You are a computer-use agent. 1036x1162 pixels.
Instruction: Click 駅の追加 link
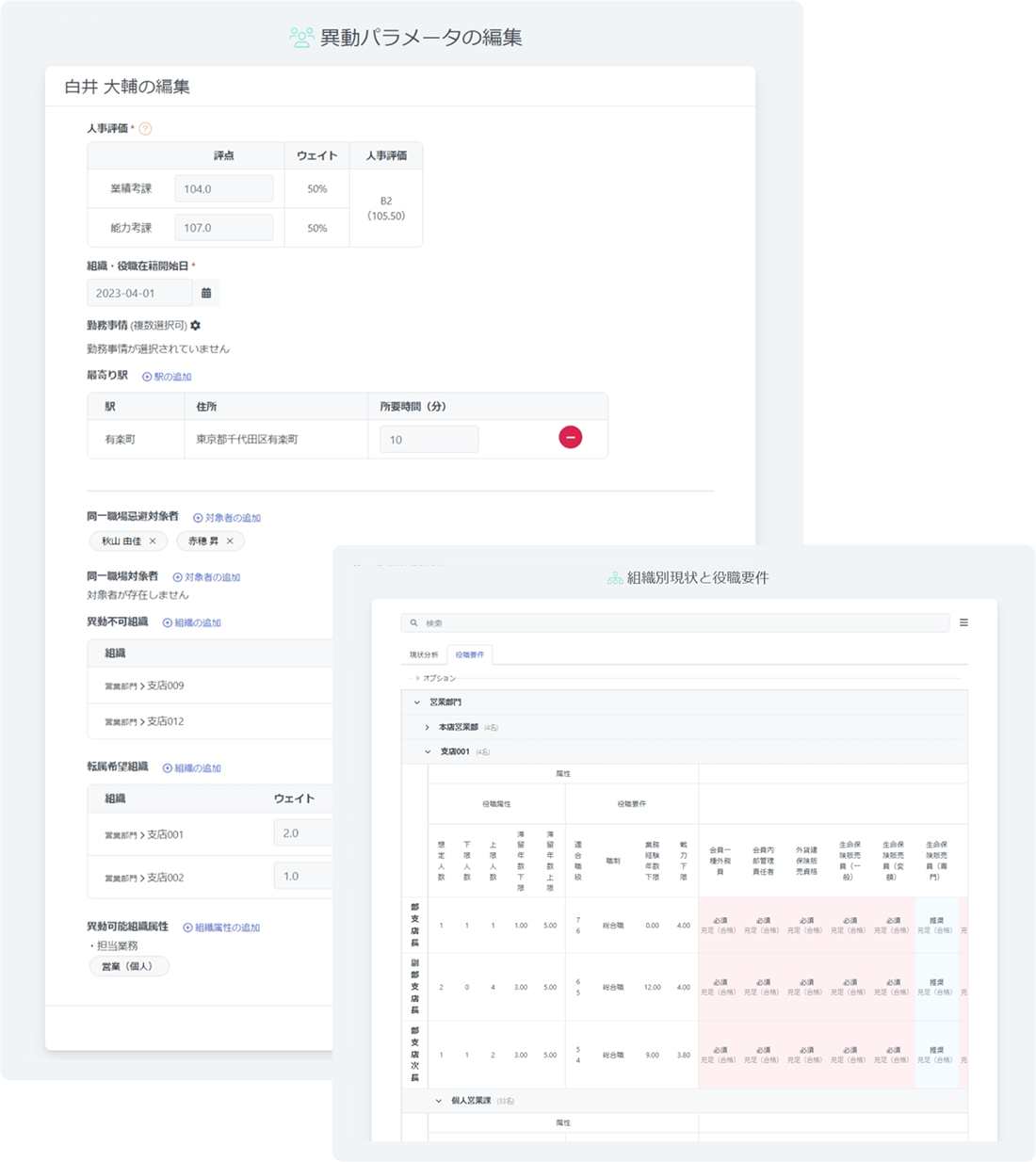pyautogui.click(x=167, y=377)
